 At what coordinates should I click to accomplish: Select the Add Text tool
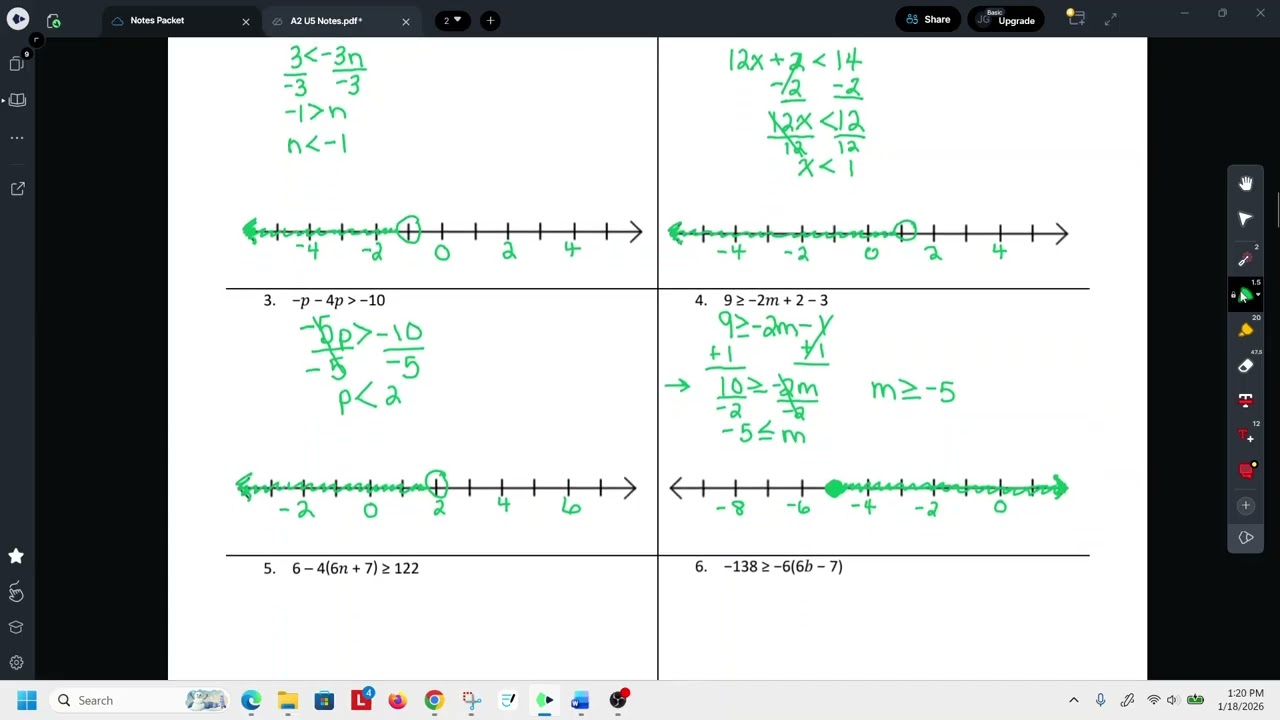[x=1246, y=436]
